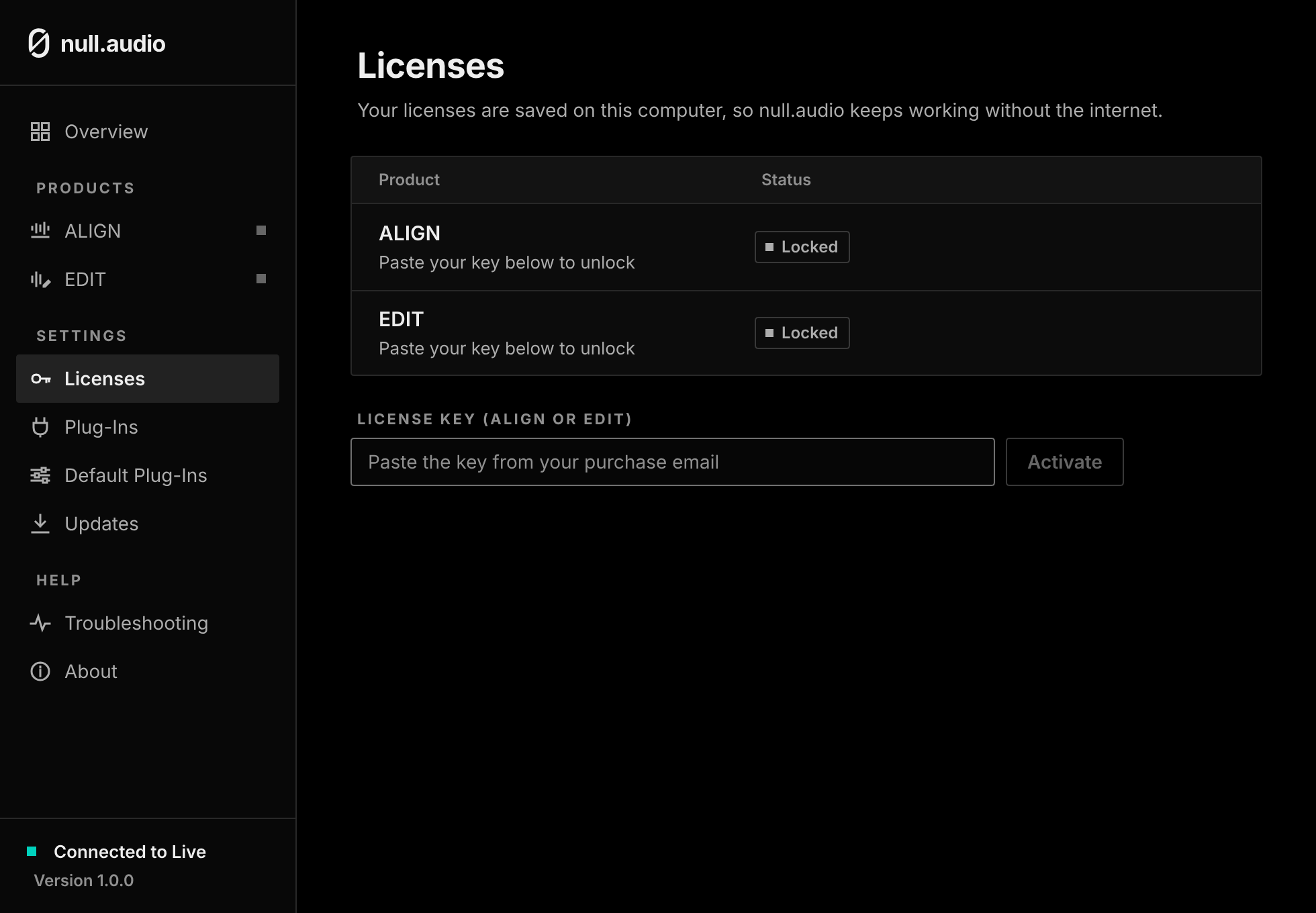This screenshot has width=1316, height=913.
Task: Click the Activate button
Action: pos(1064,462)
